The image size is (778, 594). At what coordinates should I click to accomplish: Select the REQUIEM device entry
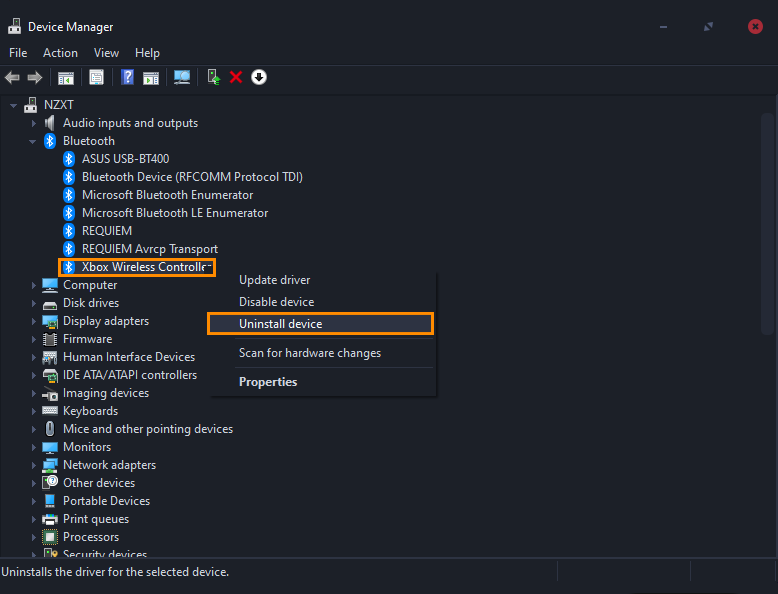click(107, 231)
